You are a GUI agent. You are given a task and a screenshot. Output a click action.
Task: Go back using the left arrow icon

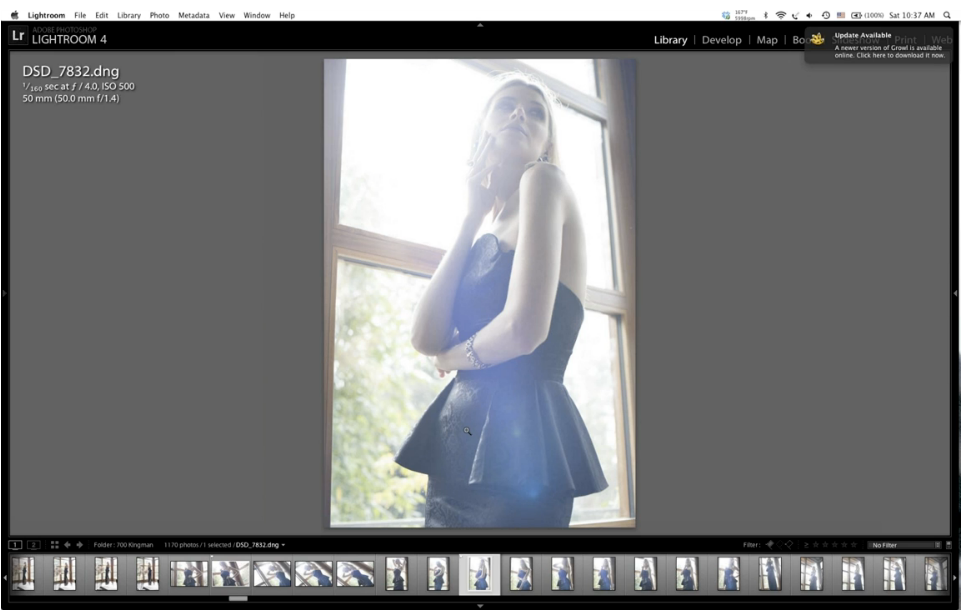[x=67, y=544]
